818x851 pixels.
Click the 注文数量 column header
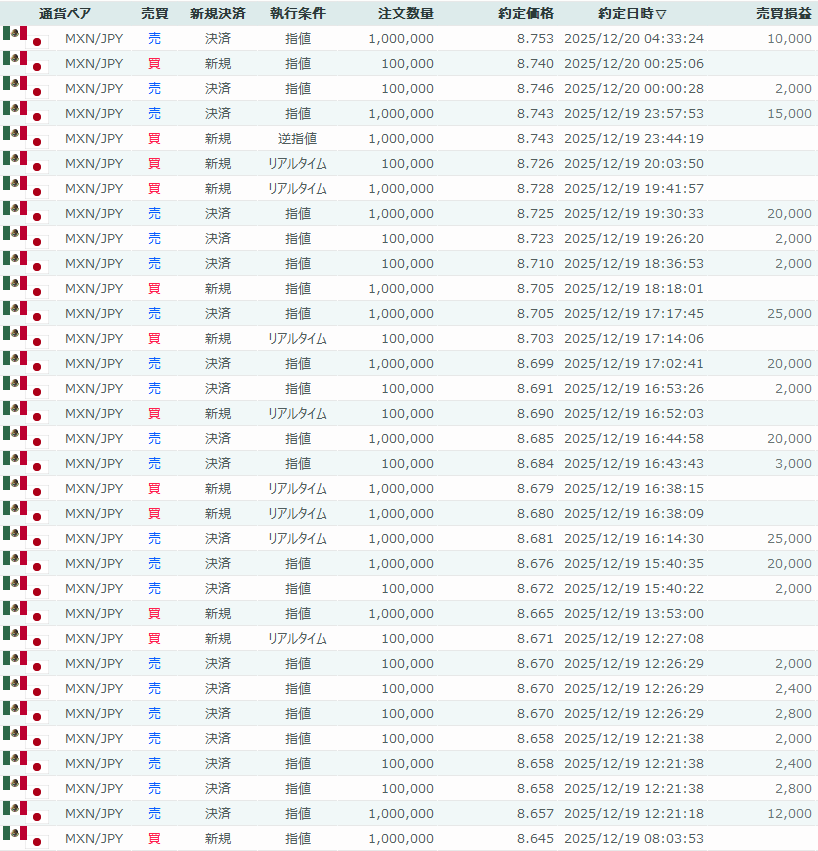(x=406, y=14)
